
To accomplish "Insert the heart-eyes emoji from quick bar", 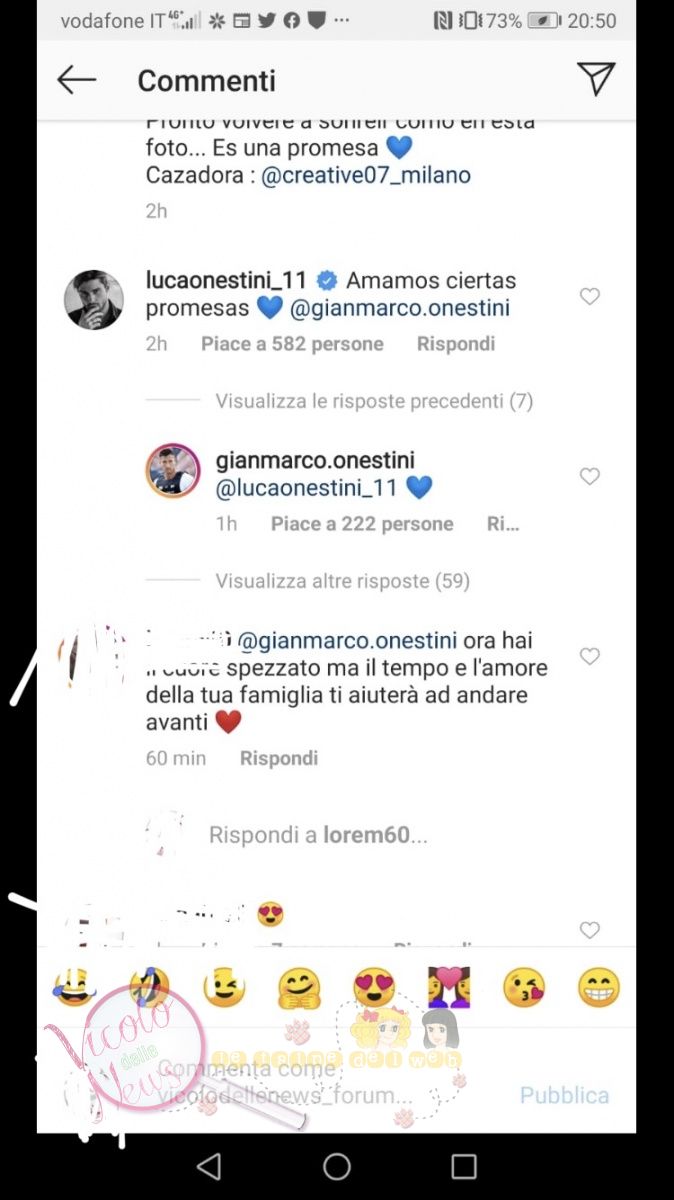I will pos(374,988).
